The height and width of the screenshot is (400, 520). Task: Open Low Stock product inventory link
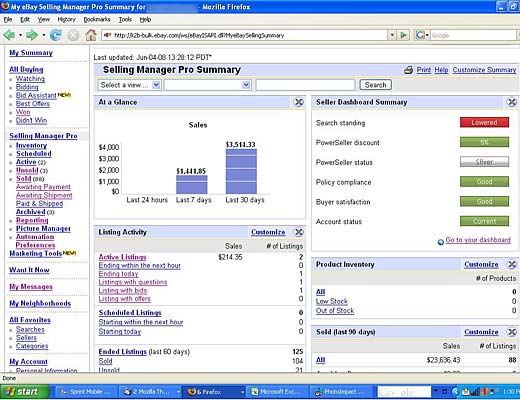[332, 301]
